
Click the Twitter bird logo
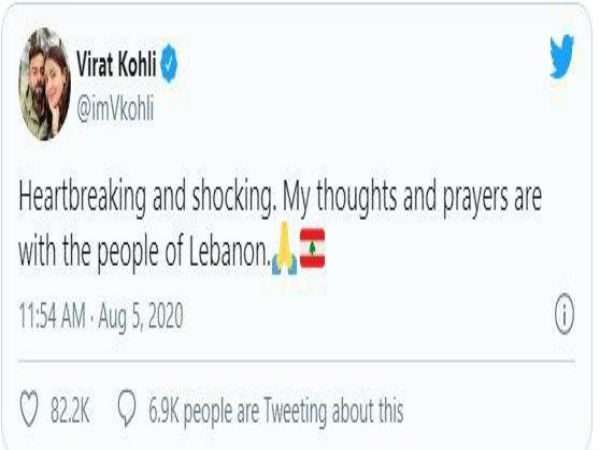pos(562,56)
